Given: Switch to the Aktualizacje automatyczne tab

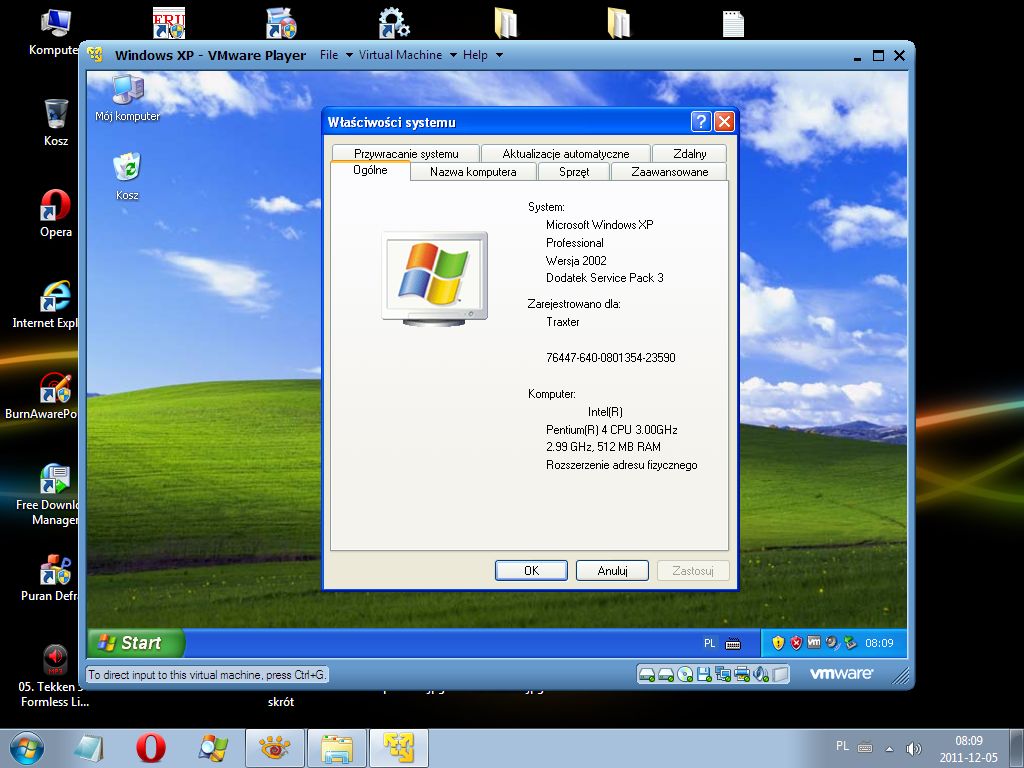Looking at the screenshot, I should 566,153.
